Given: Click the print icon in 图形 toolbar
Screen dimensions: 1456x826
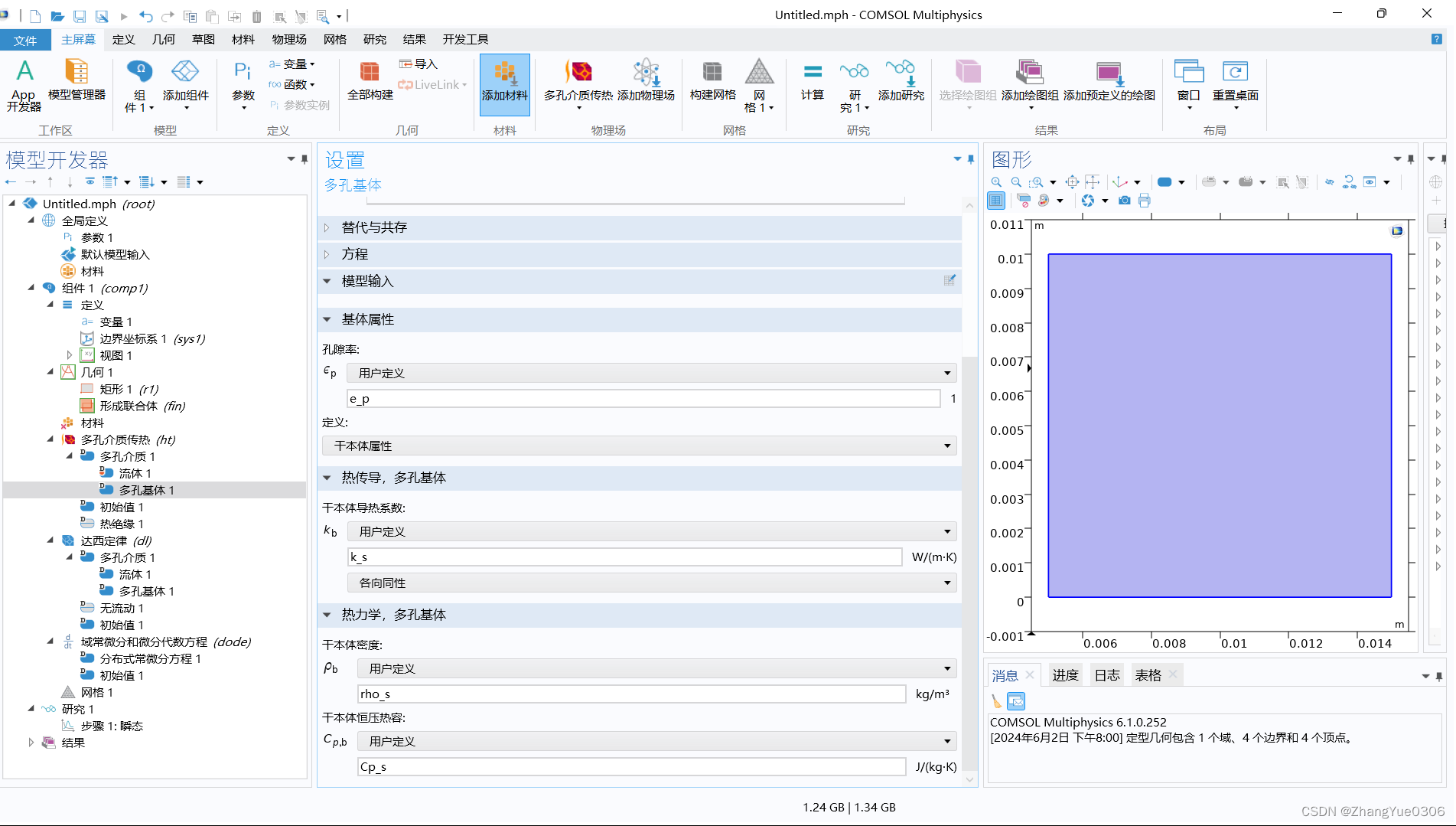Looking at the screenshot, I should [1145, 201].
